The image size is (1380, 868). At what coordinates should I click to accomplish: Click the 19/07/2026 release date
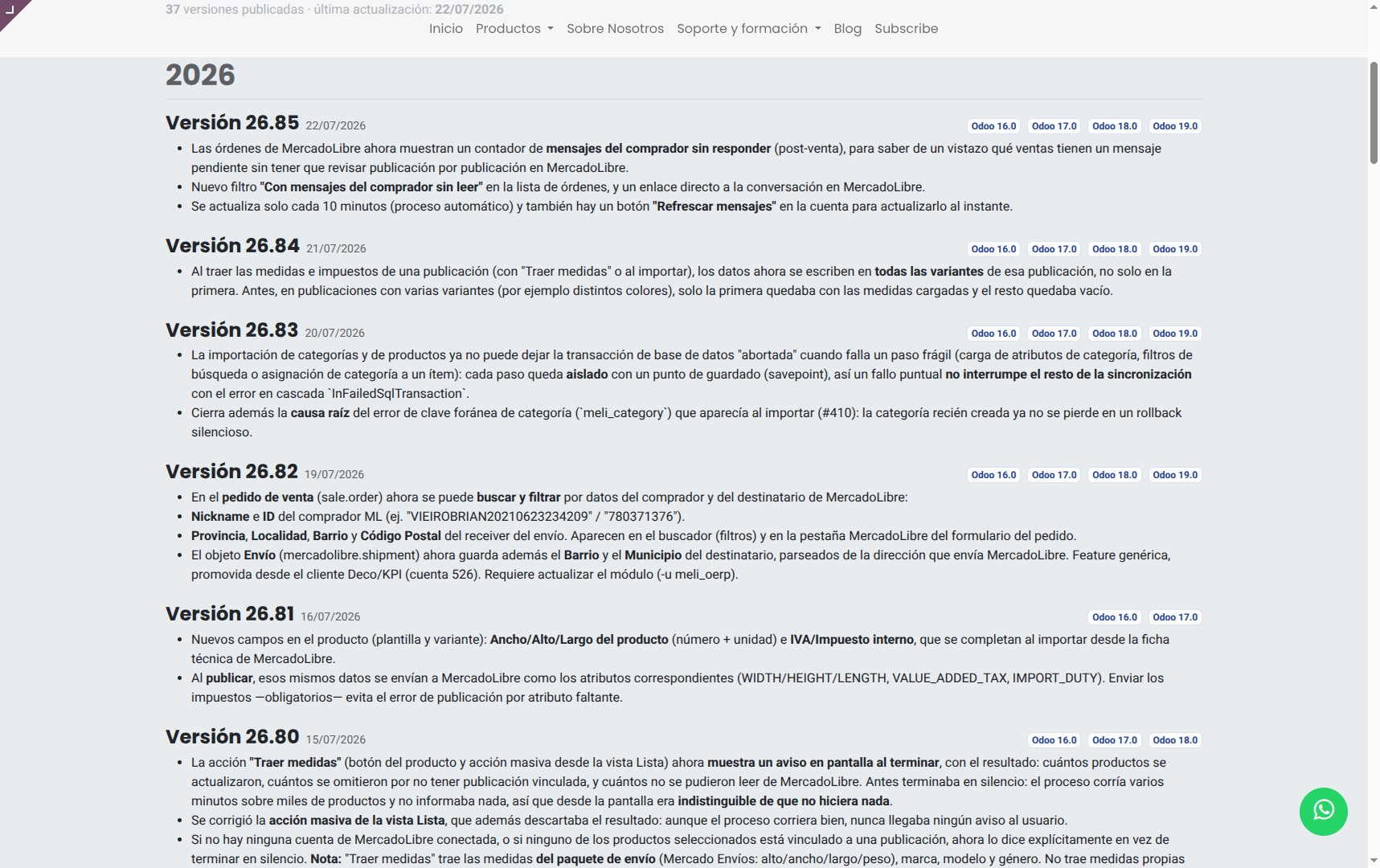pos(334,475)
